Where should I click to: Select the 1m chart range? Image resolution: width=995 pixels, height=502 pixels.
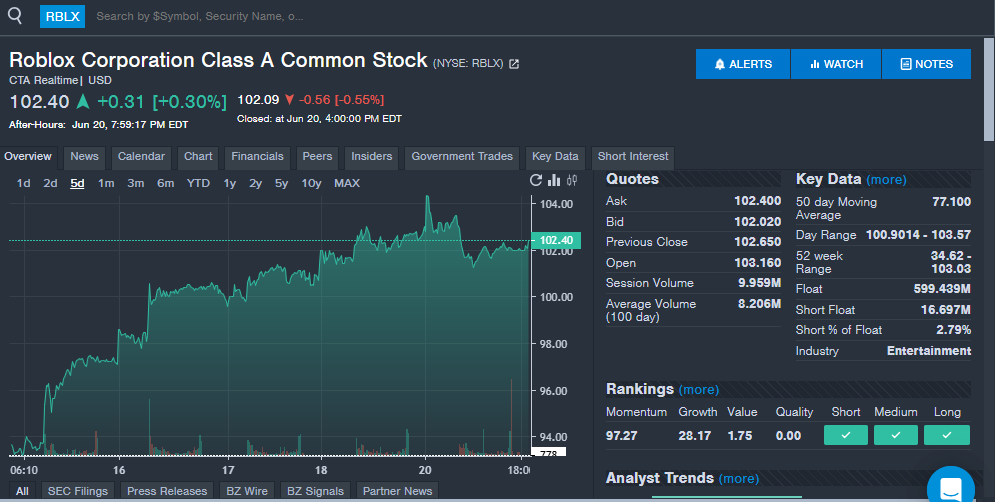pos(106,183)
